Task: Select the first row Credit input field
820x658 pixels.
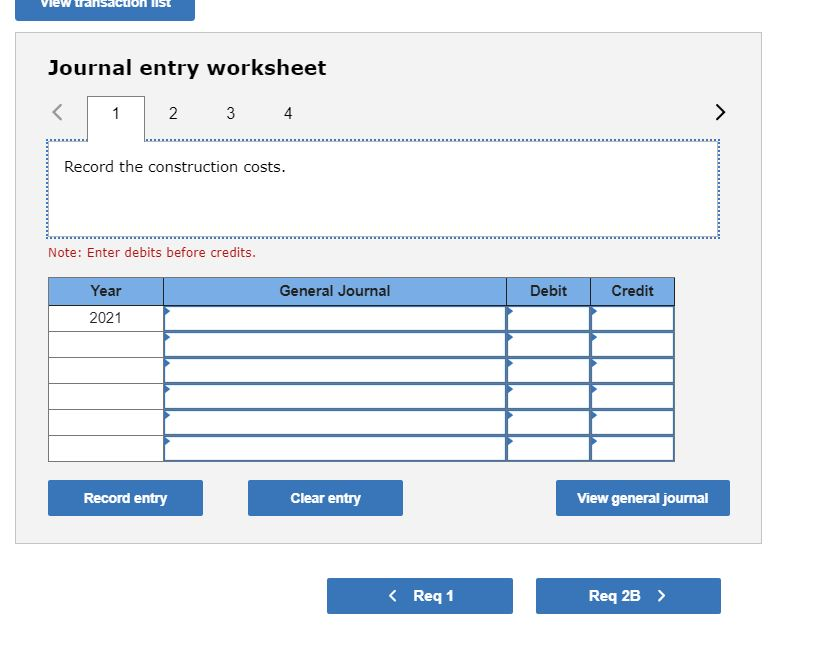Action: [632, 317]
